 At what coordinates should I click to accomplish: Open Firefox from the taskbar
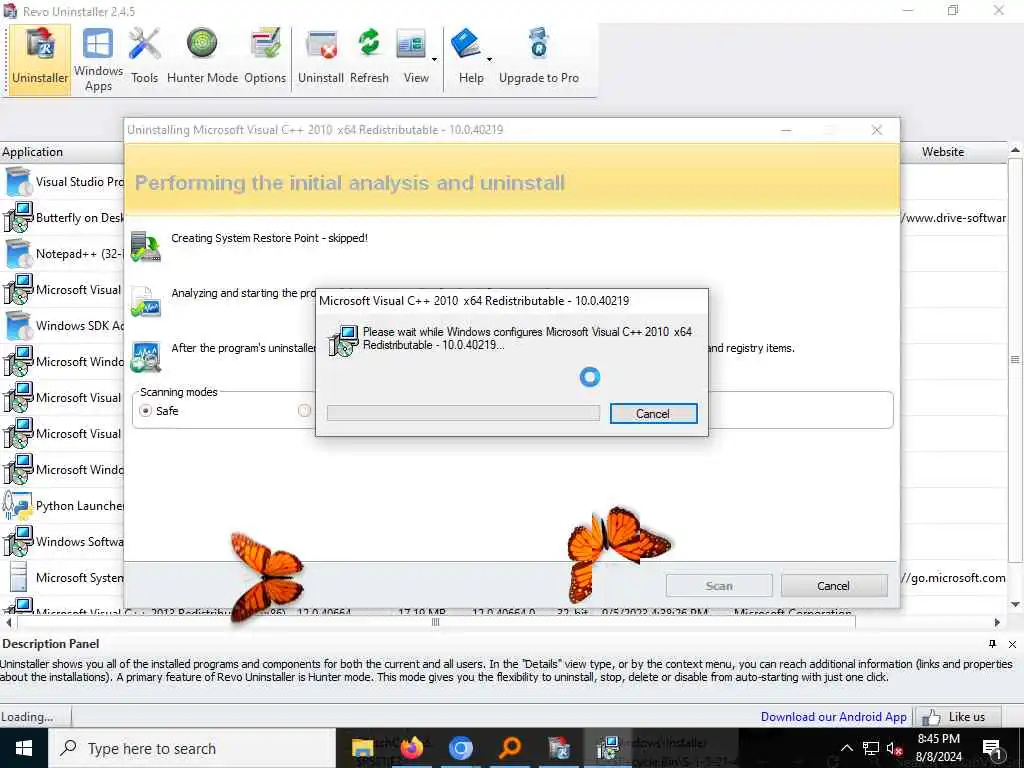pos(412,748)
